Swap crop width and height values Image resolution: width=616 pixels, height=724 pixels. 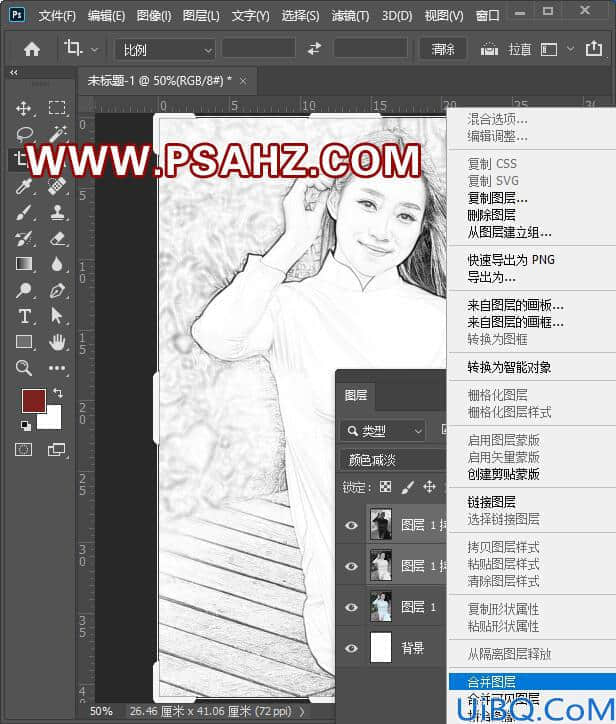coord(314,48)
